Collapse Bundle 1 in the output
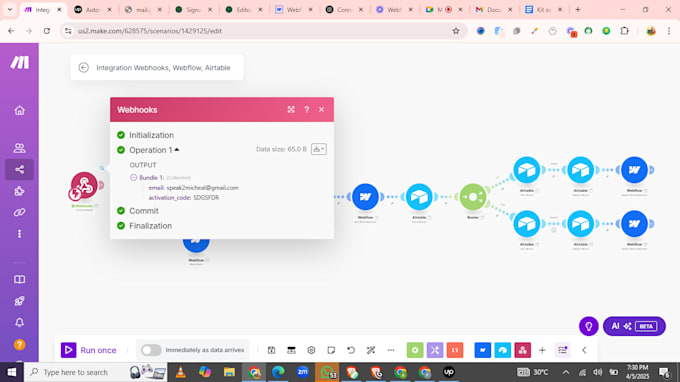 (x=134, y=177)
